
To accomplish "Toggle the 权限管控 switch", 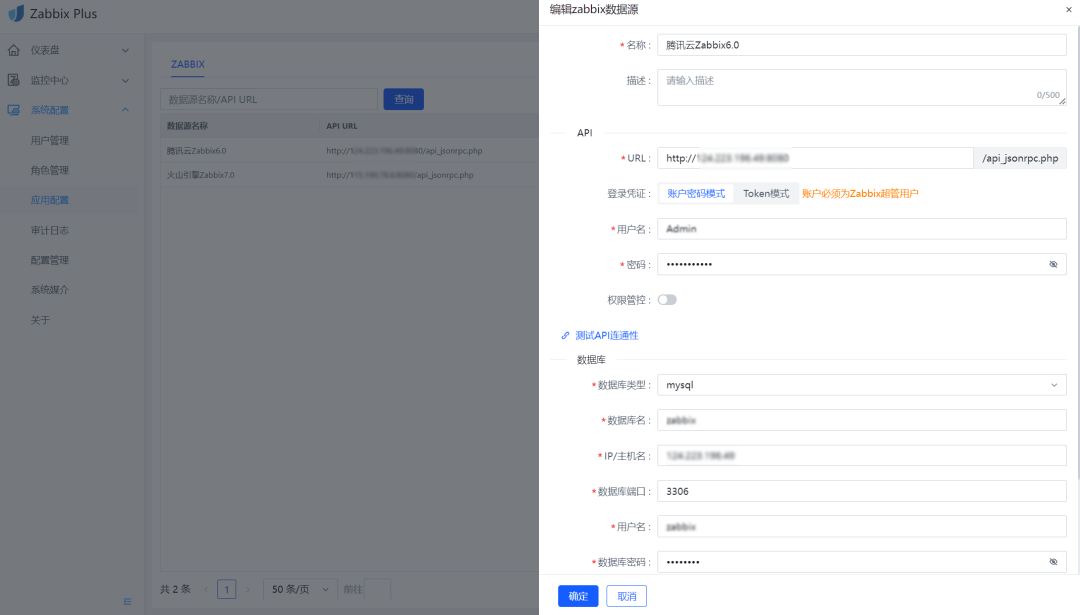I will coord(667,300).
